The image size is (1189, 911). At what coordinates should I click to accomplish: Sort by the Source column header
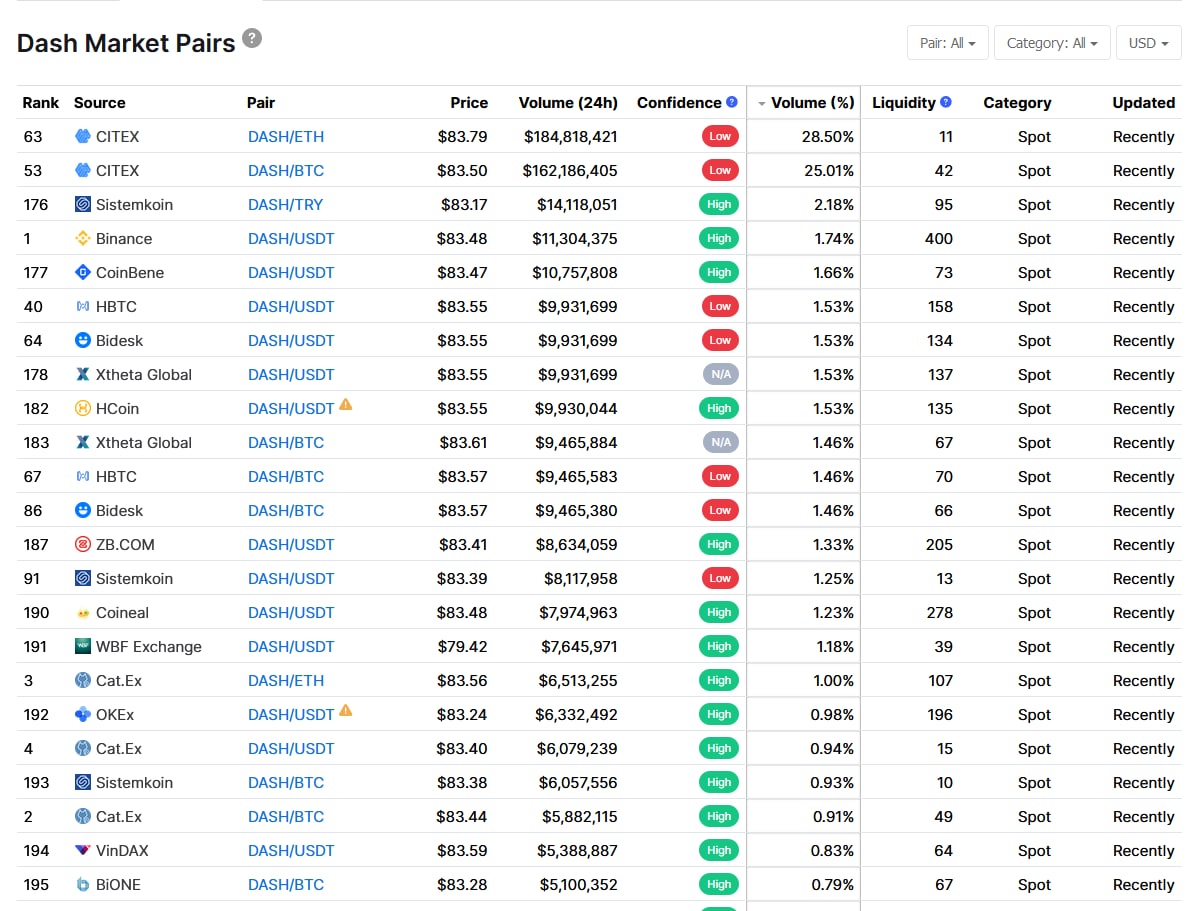(x=99, y=102)
